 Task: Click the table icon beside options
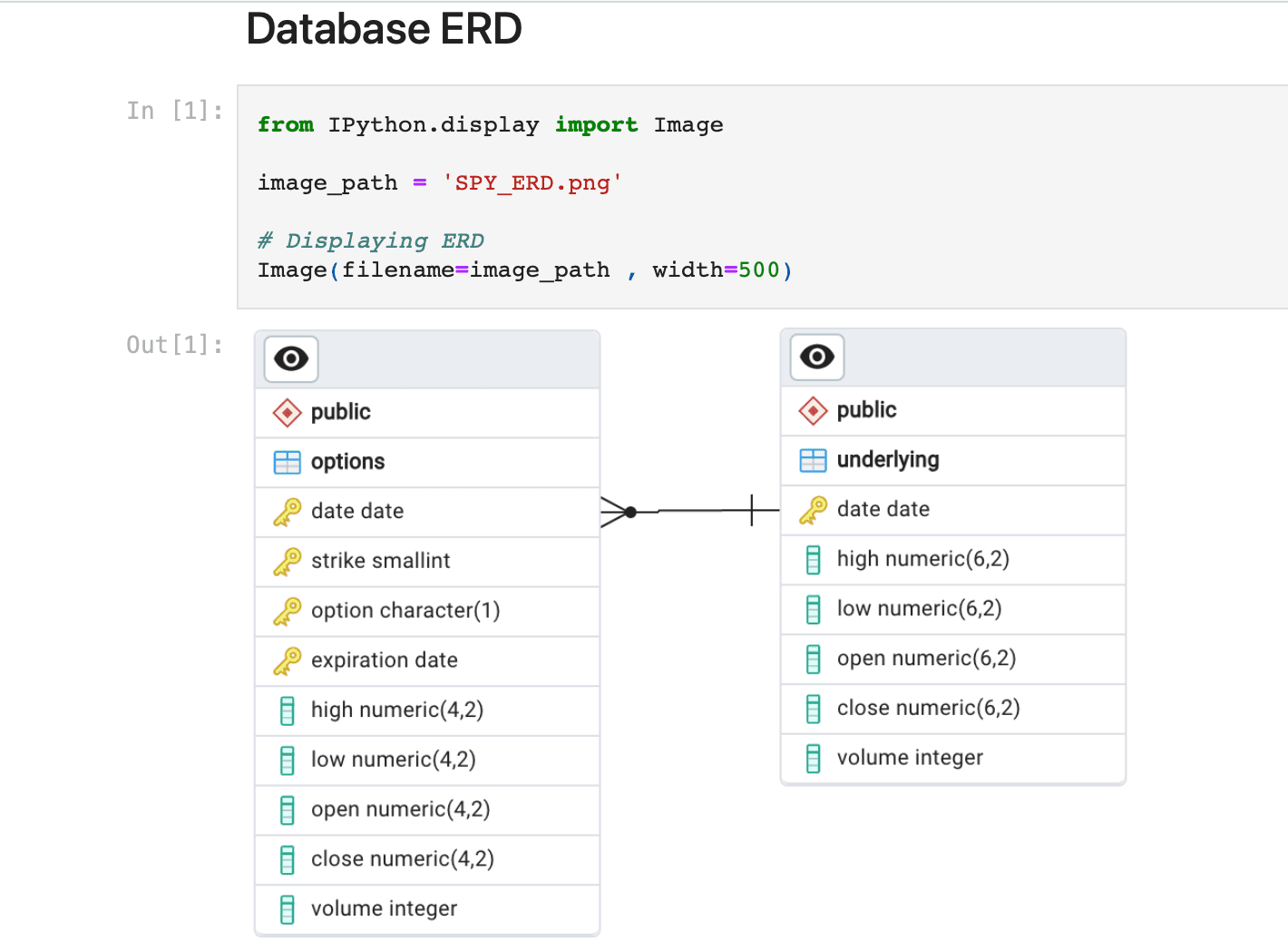click(x=288, y=463)
